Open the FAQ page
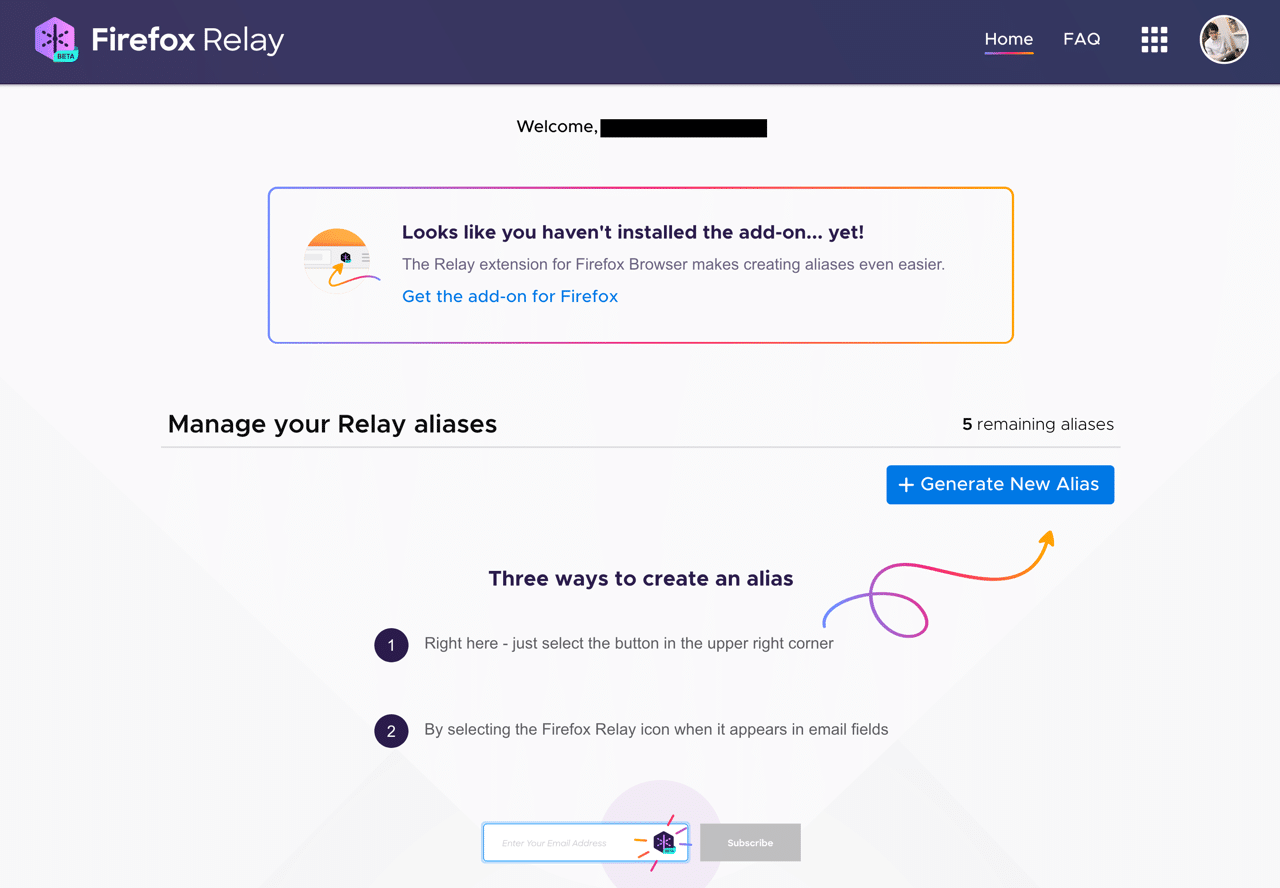Image resolution: width=1280 pixels, height=888 pixels. click(1081, 39)
